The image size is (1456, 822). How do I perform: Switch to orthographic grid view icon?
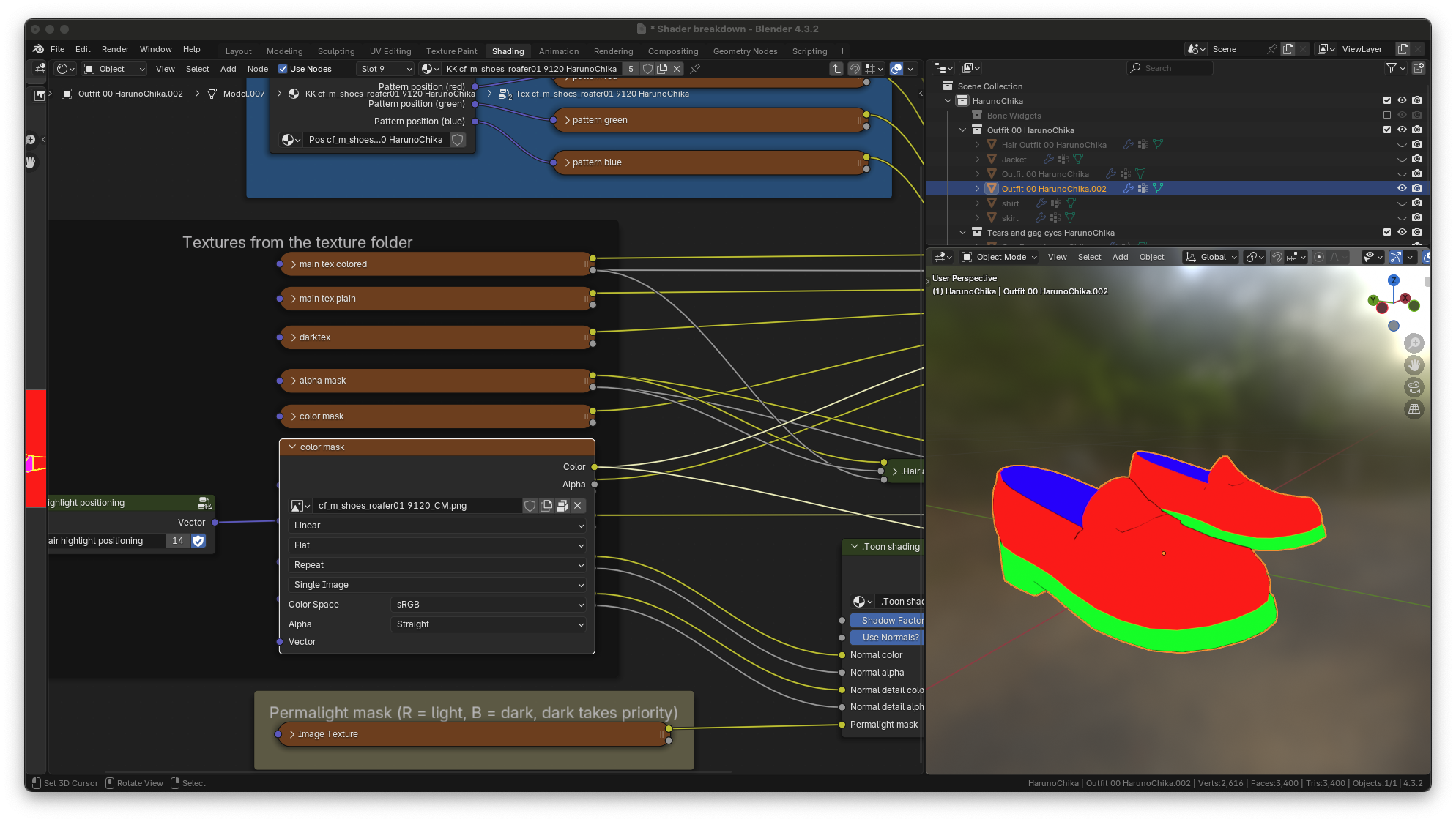[1414, 409]
